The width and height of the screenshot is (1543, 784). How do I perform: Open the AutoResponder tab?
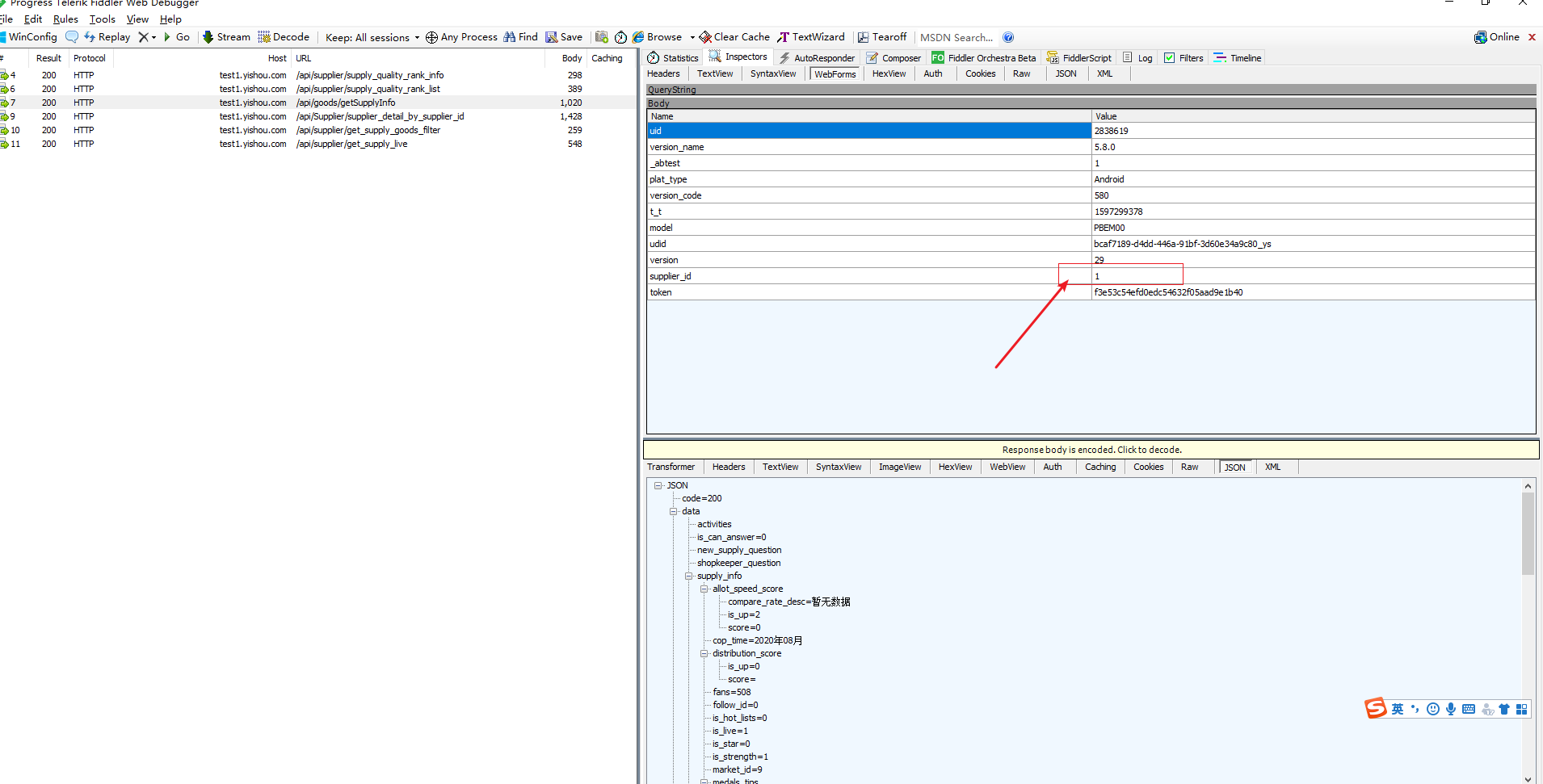click(817, 58)
